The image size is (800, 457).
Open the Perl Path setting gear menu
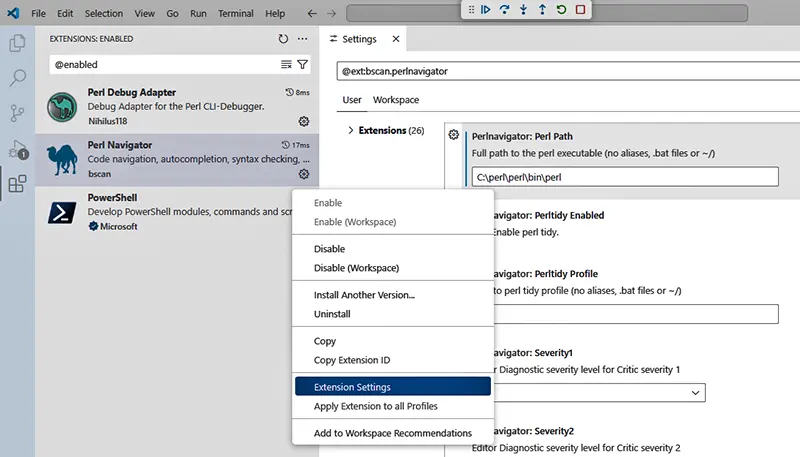pos(454,135)
